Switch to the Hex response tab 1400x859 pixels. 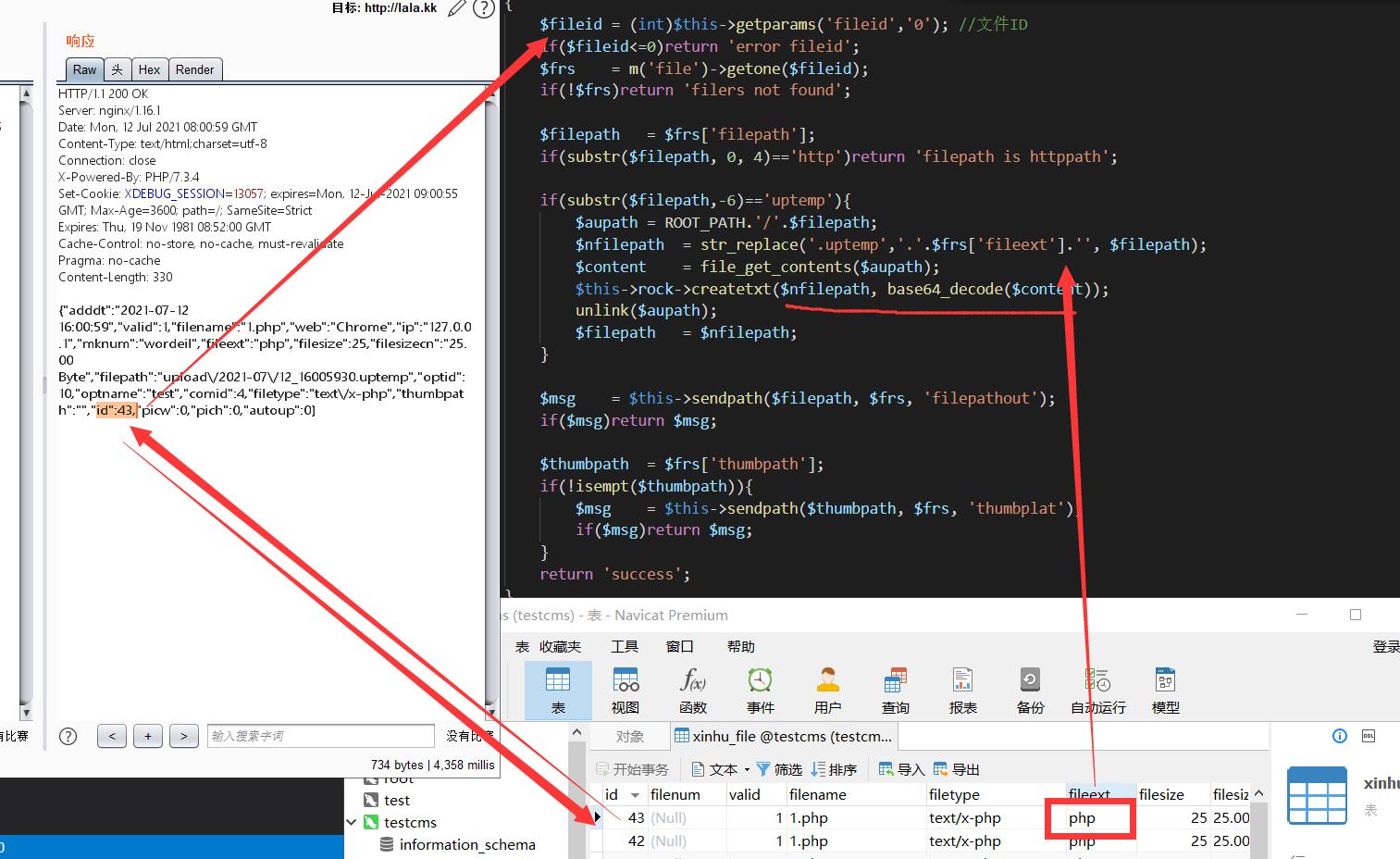click(149, 69)
